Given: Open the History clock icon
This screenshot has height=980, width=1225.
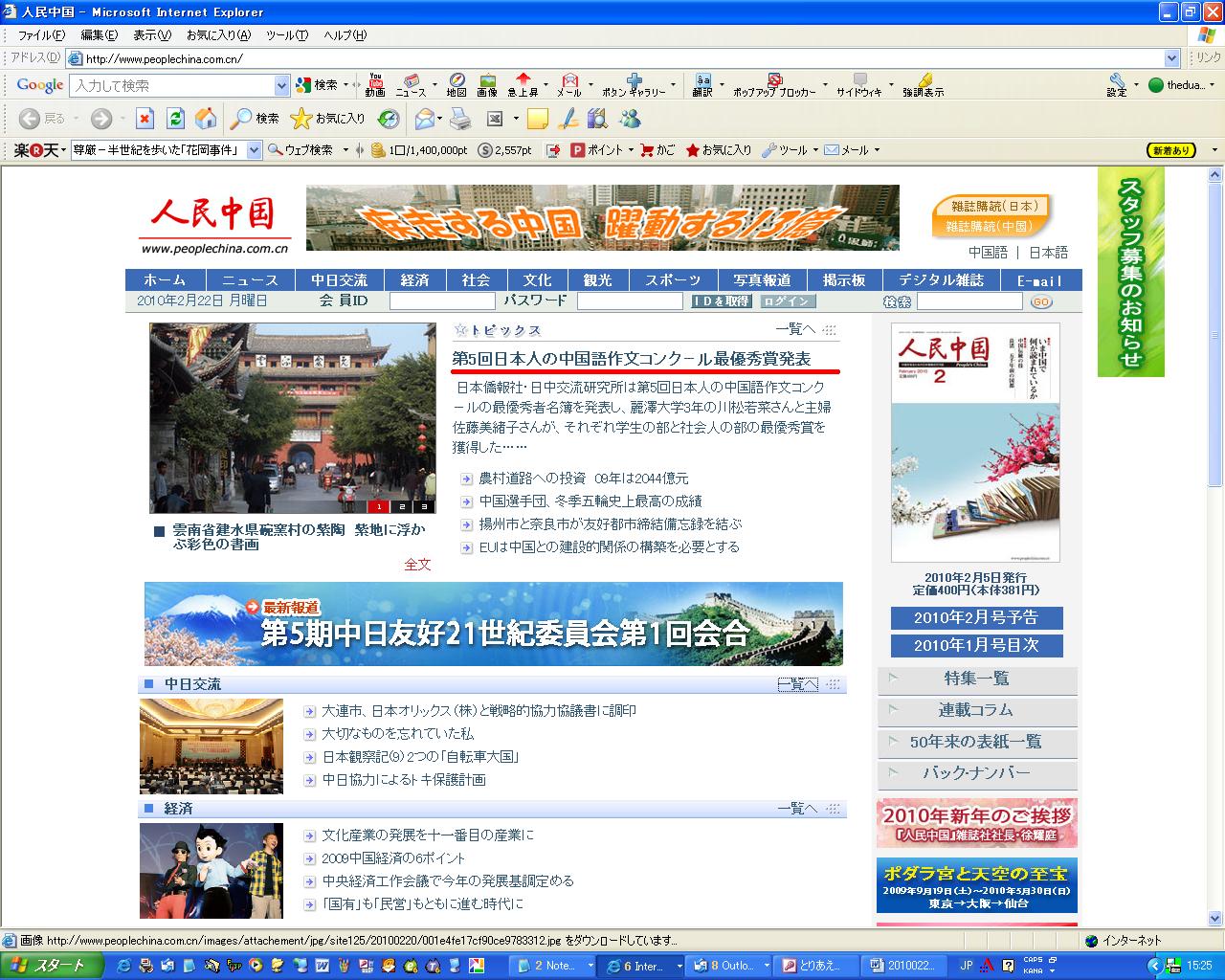Looking at the screenshot, I should (389, 119).
